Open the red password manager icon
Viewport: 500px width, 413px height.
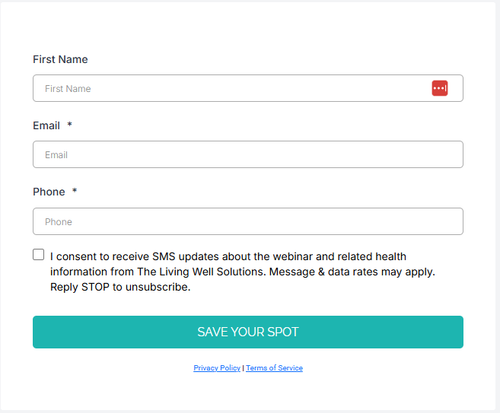point(440,88)
